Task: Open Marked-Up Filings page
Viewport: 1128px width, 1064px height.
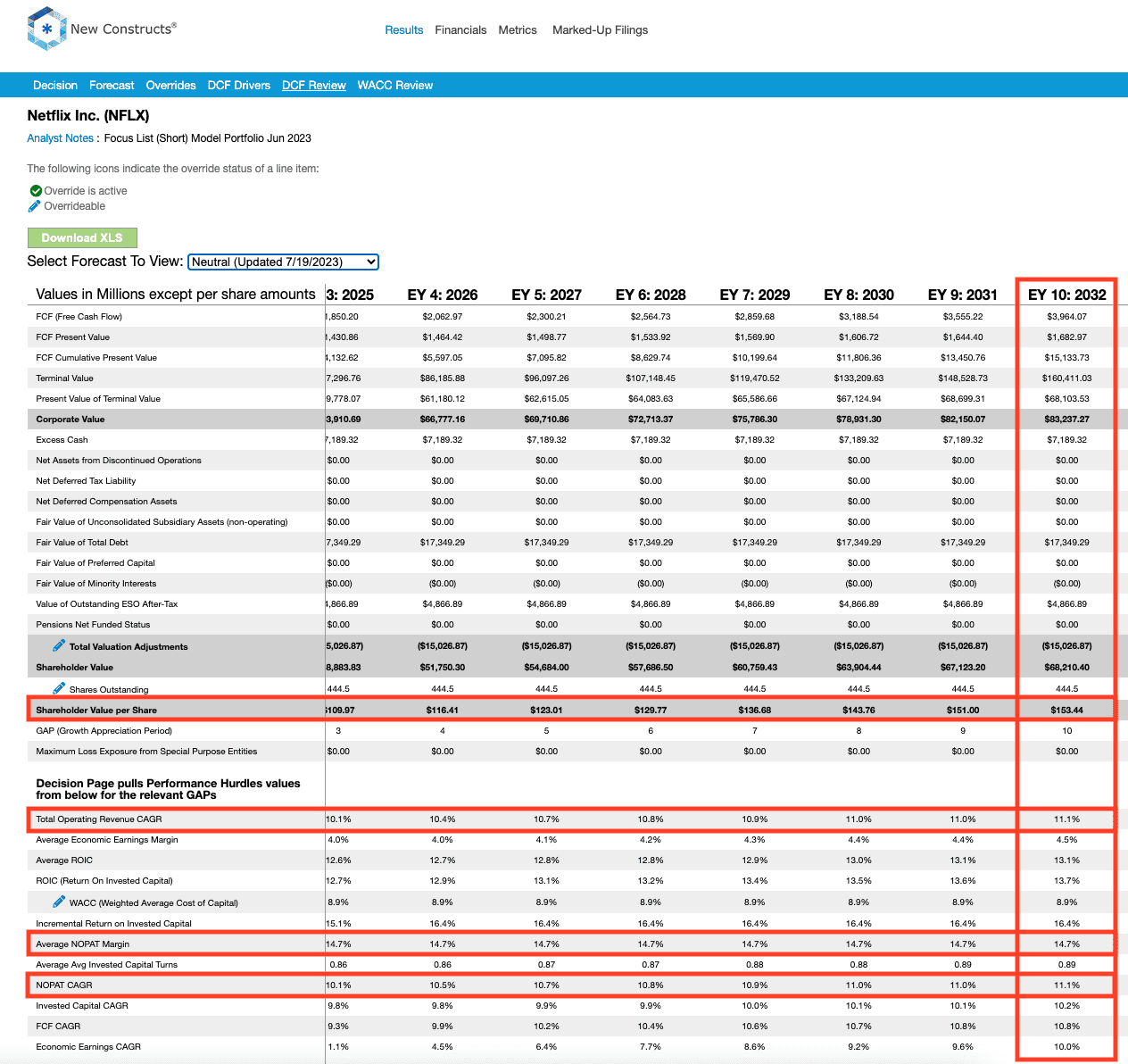Action: tap(600, 30)
